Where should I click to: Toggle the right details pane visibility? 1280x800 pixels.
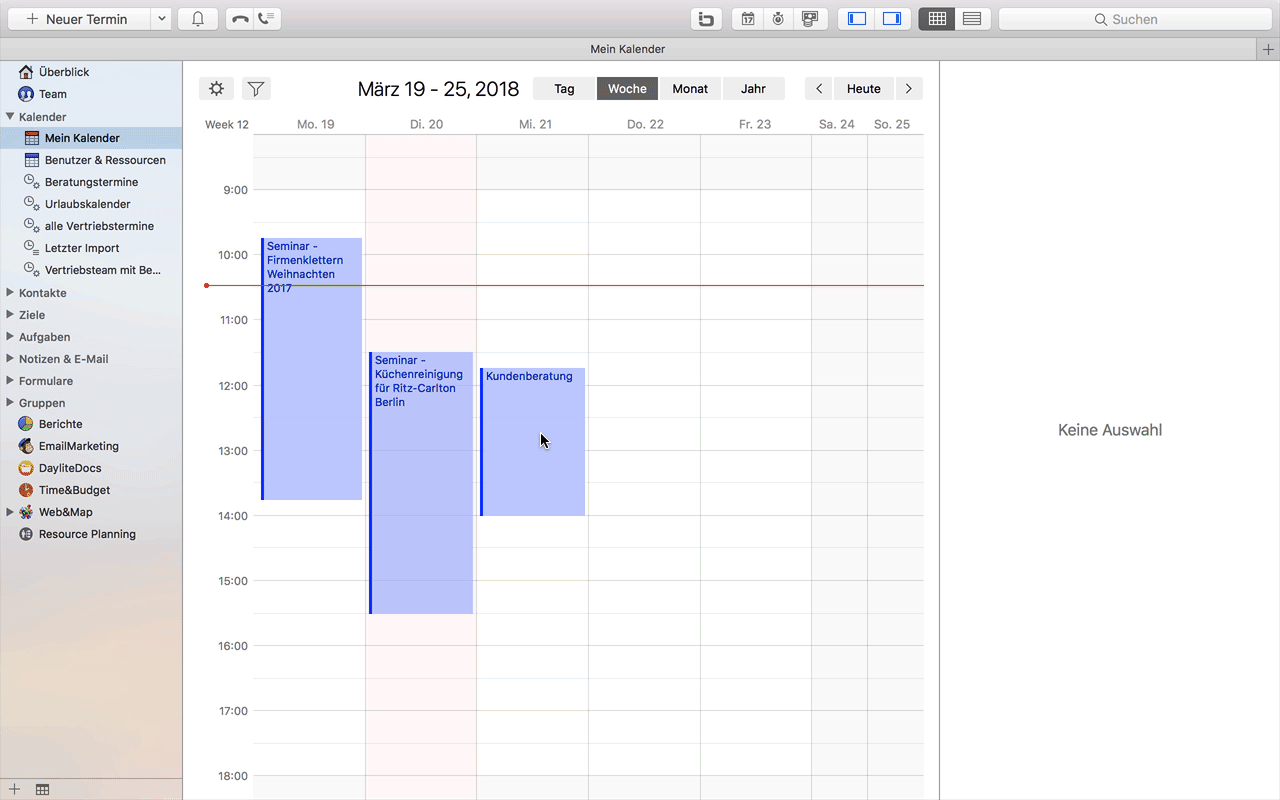click(891, 19)
